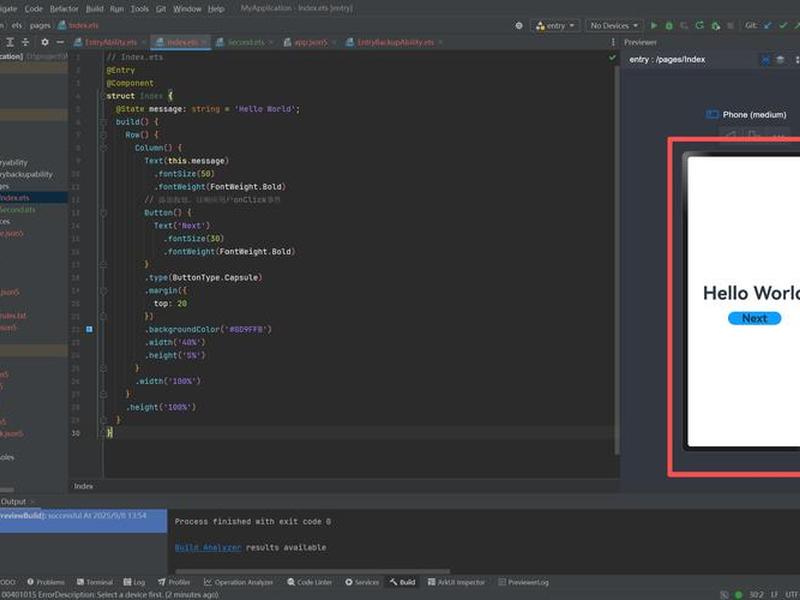Click the layers icon in Previewer header
Screen dimensions: 800x600
(780, 60)
